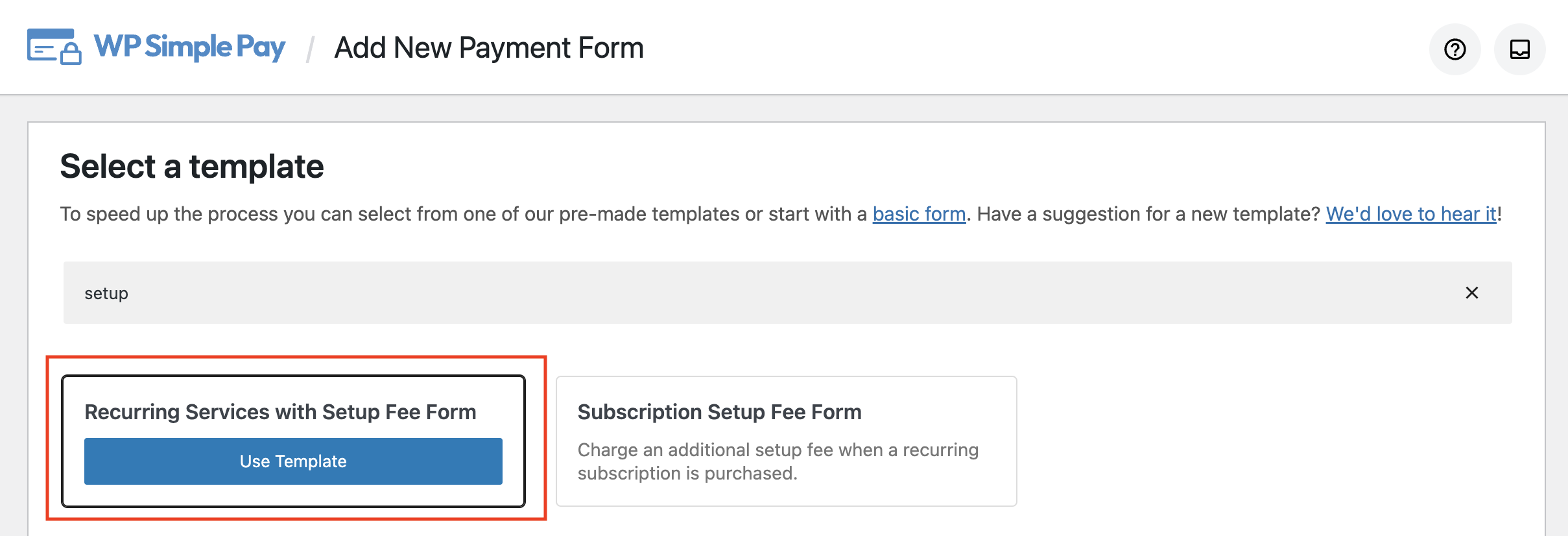
Task: Click blank header area left of help icon
Action: click(x=1038, y=47)
